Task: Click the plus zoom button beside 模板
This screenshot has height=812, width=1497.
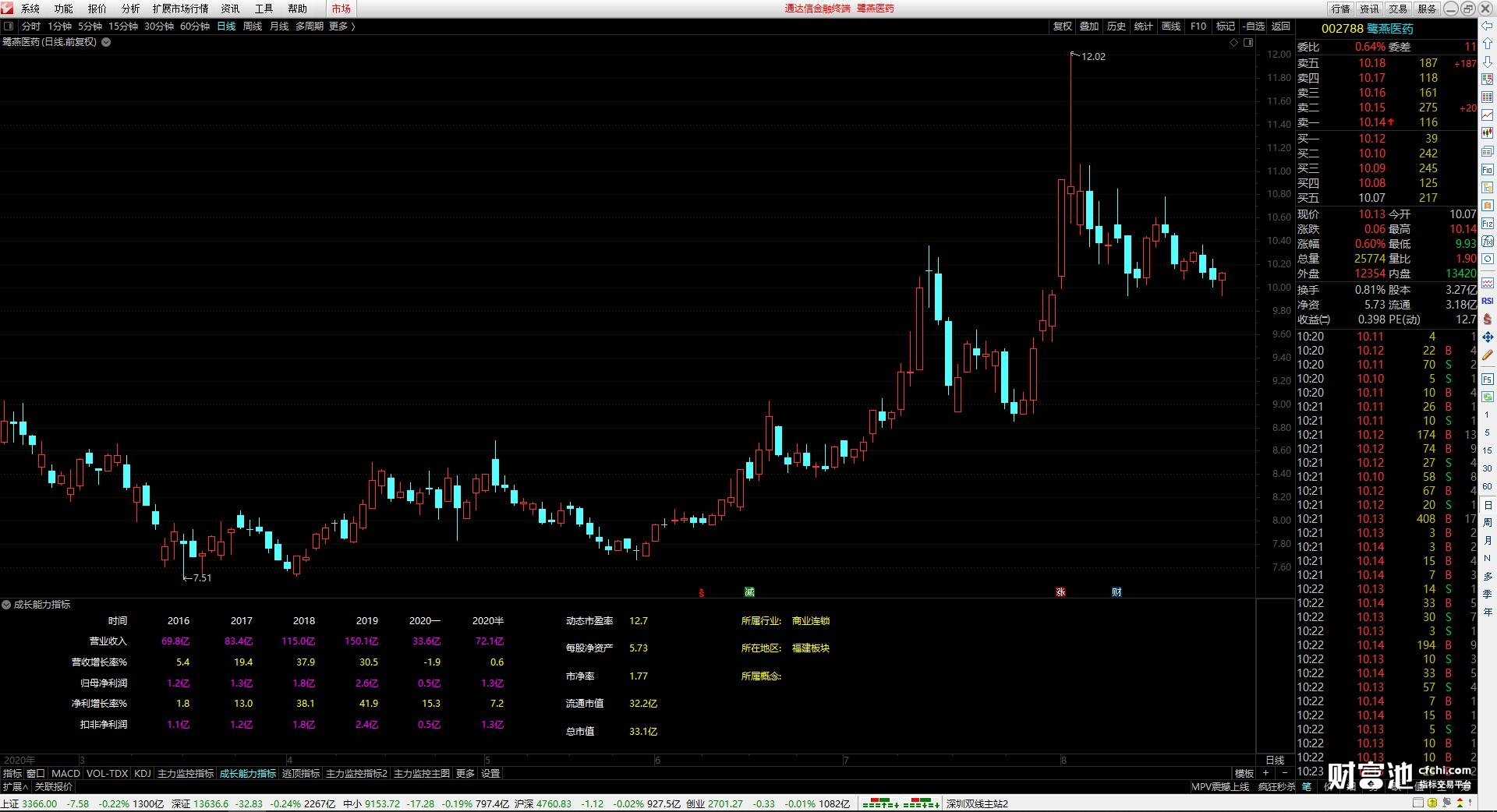Action: (x=1265, y=774)
